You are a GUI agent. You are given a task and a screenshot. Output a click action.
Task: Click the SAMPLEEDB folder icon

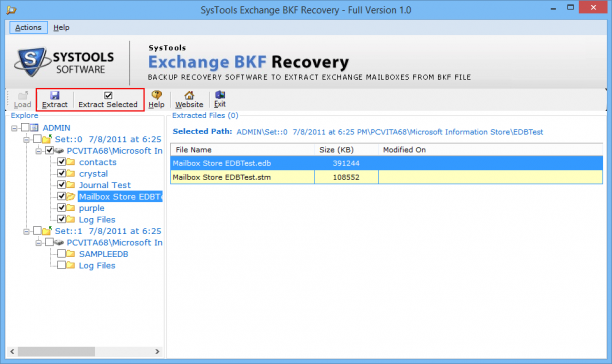point(71,254)
